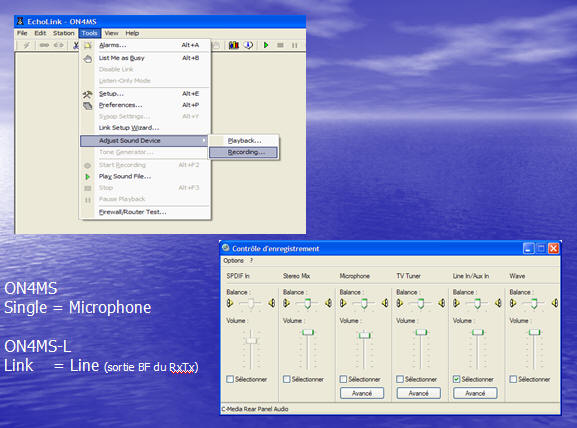Open the File menu in EchoLink
The image size is (577, 428).
pyautogui.click(x=22, y=33)
